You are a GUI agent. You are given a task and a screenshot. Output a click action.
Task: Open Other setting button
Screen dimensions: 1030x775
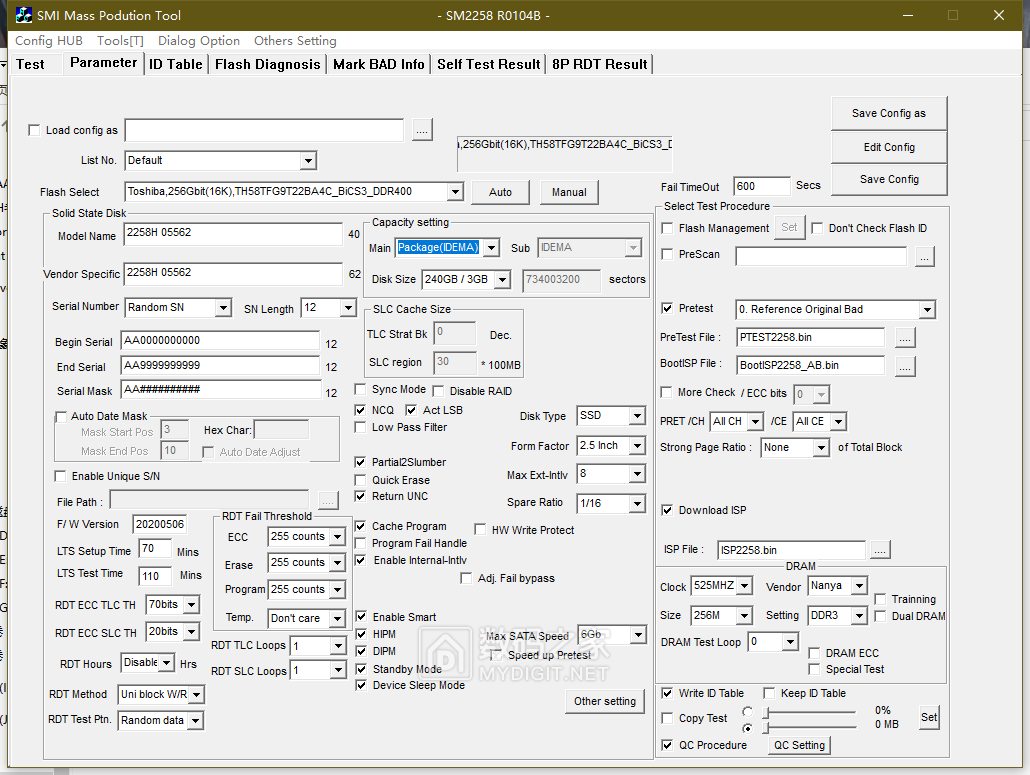604,701
